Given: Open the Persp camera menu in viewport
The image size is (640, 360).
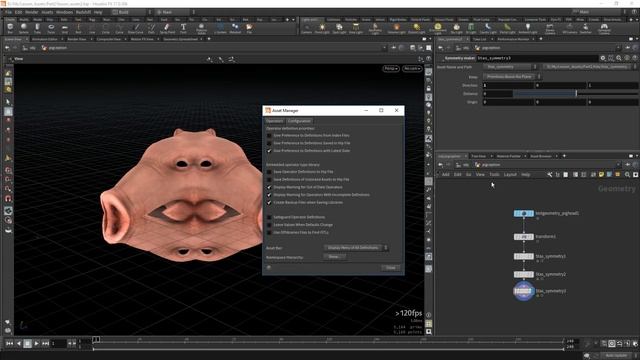Looking at the screenshot, I should tap(391, 69).
